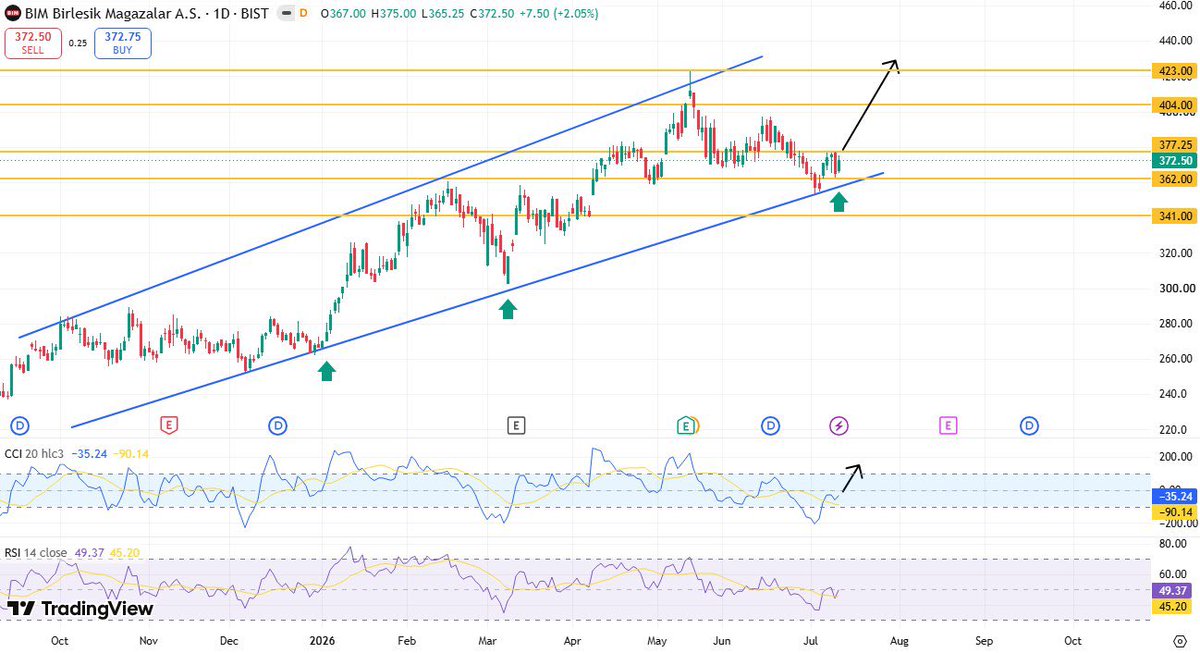Viewport: 1200px width, 653px height.
Task: Click the 404.00 price-axis line label
Action: pos(1172,104)
